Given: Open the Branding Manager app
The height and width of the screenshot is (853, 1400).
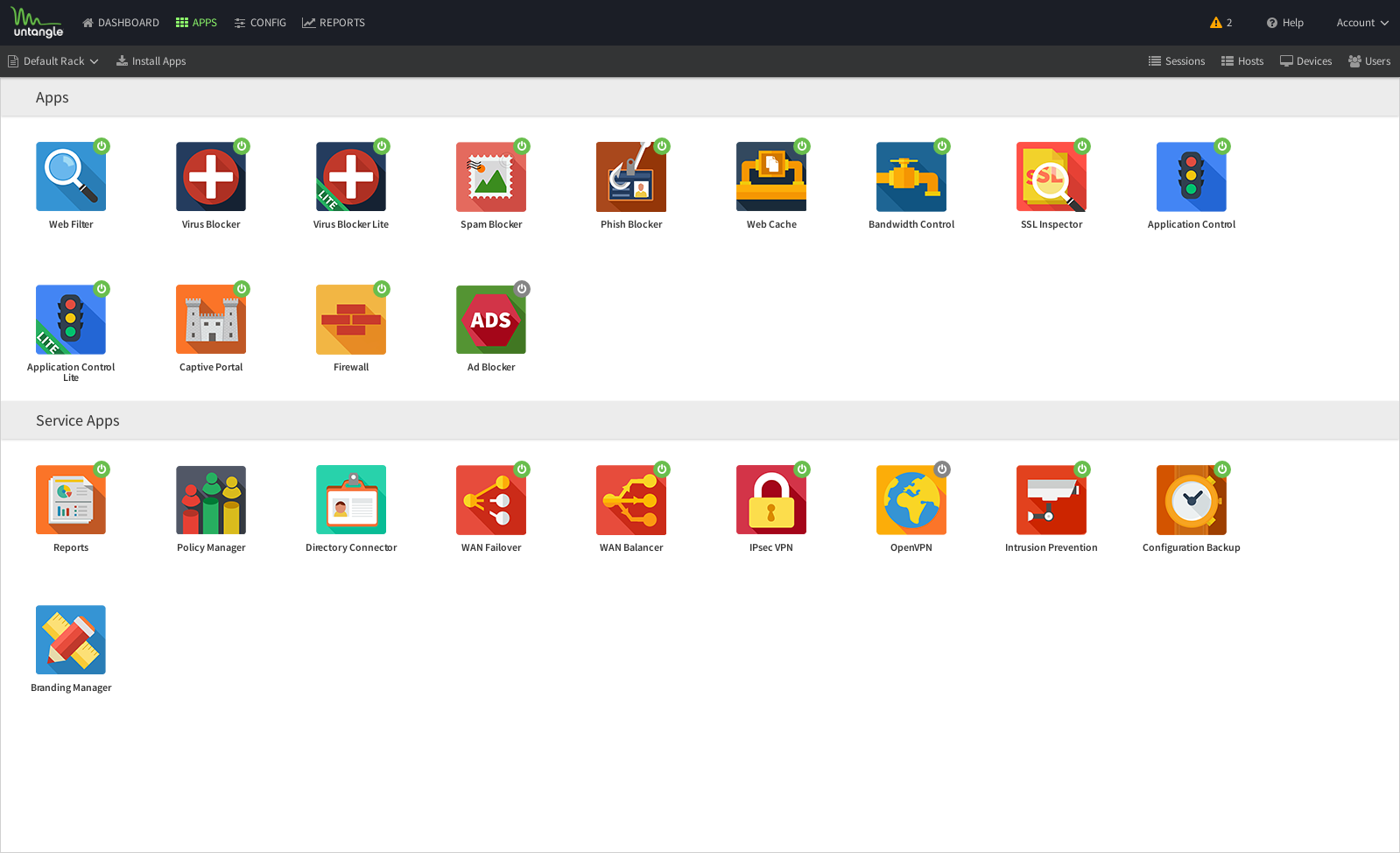Looking at the screenshot, I should pyautogui.click(x=71, y=640).
